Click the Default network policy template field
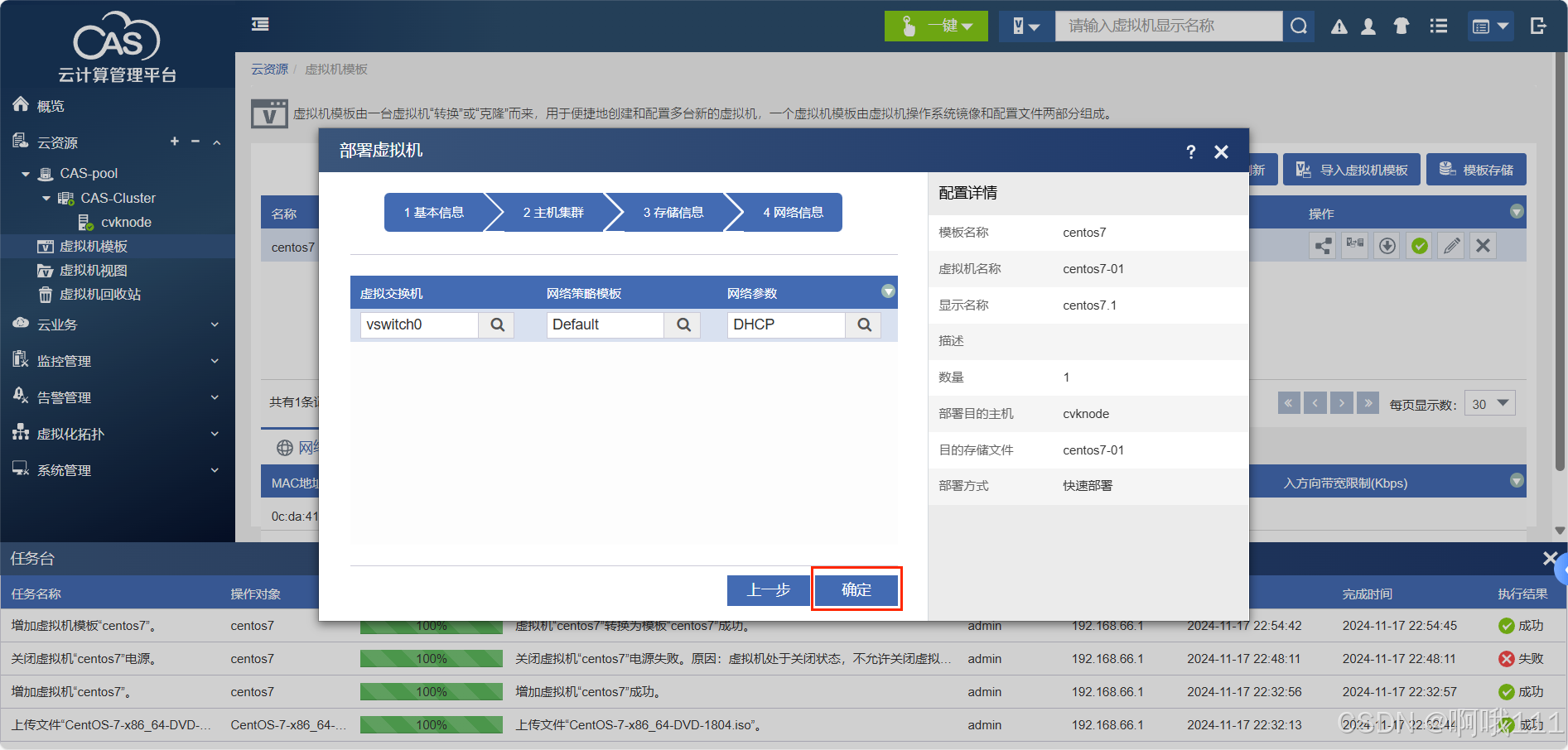The image size is (1568, 750). point(605,325)
